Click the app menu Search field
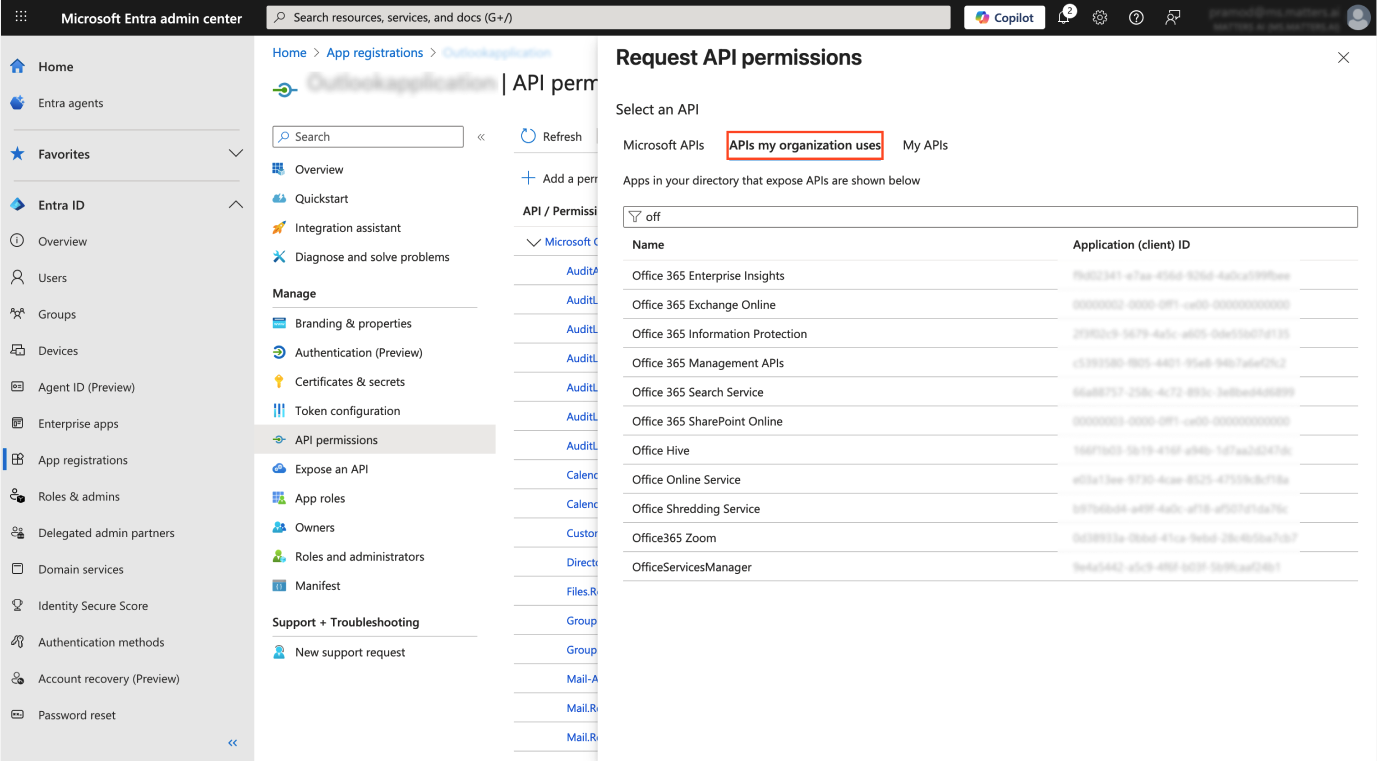The image size is (1377, 761). (x=368, y=137)
